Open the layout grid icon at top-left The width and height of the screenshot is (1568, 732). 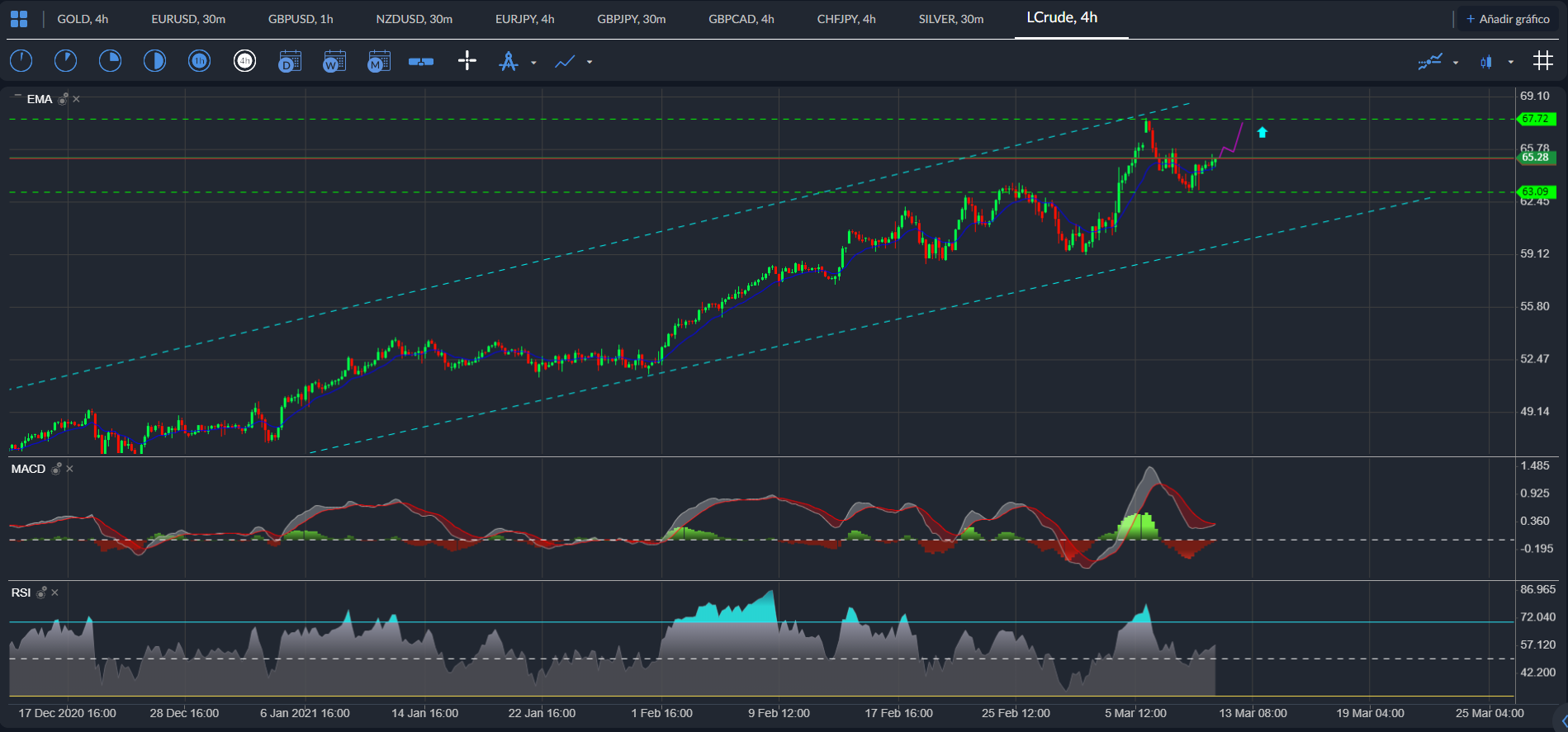(x=19, y=19)
